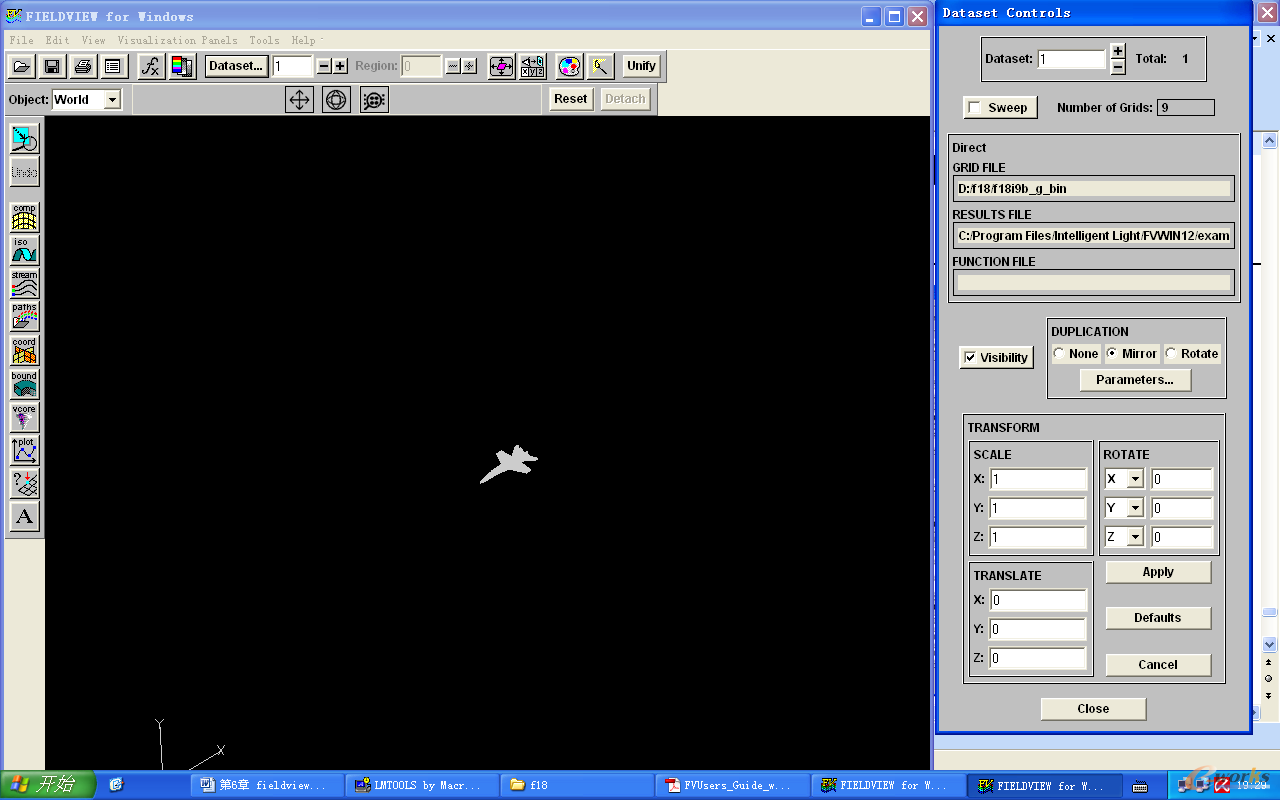Open the colormap spectrum tool
The height and width of the screenshot is (800, 1280).
coord(182,66)
